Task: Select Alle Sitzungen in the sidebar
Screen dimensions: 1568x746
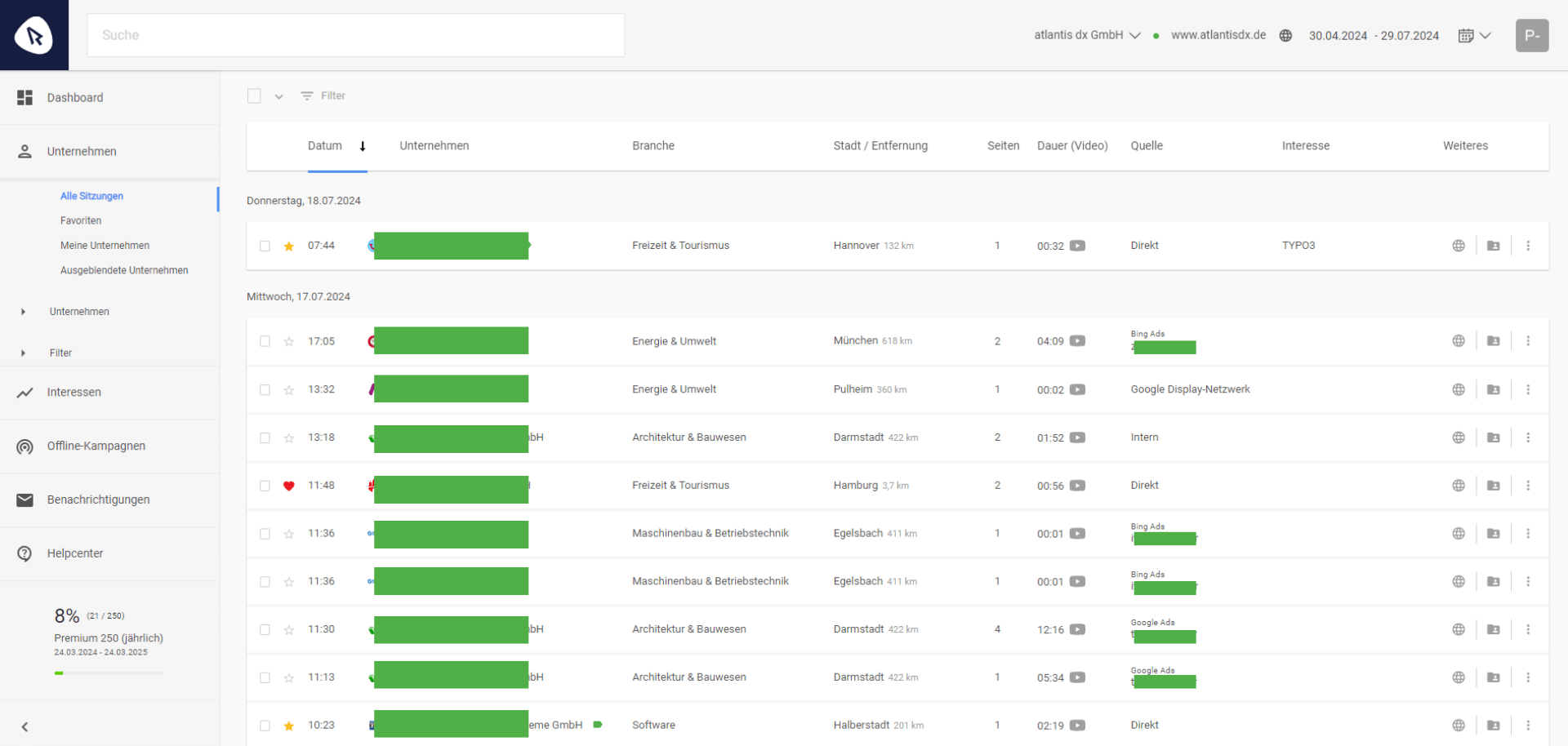Action: tap(91, 196)
